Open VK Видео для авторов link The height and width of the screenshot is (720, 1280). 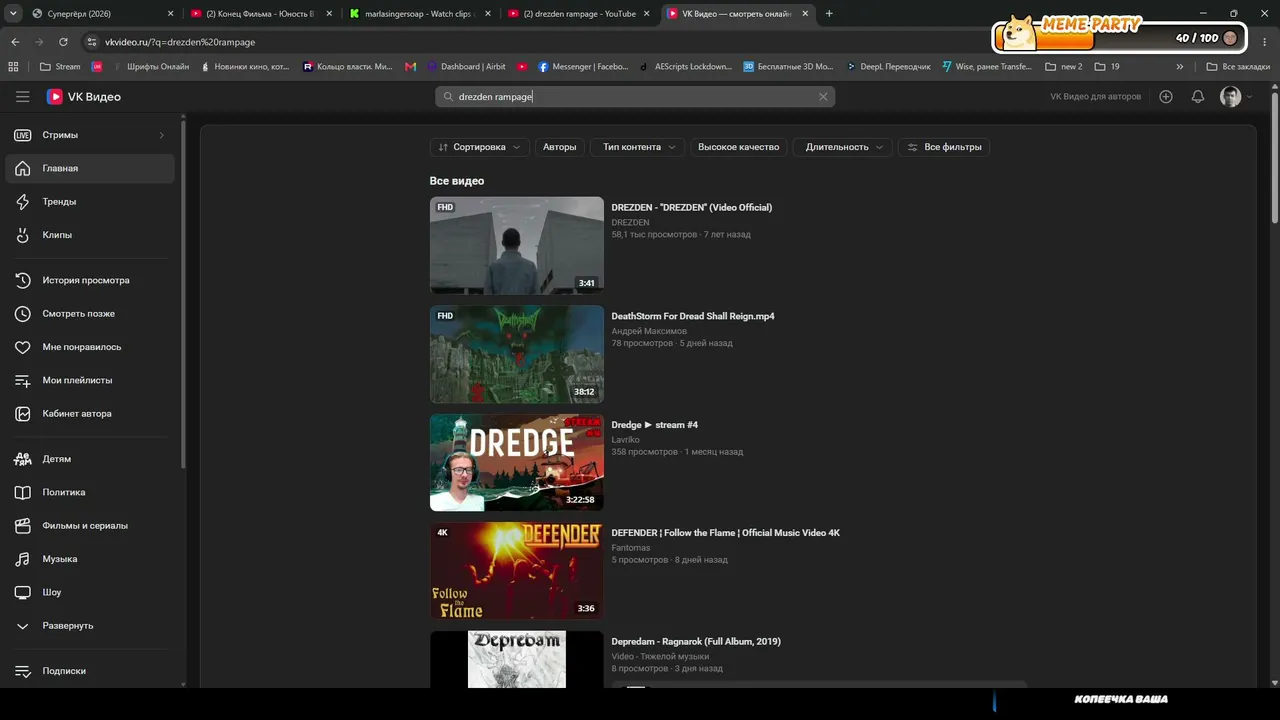1096,97
